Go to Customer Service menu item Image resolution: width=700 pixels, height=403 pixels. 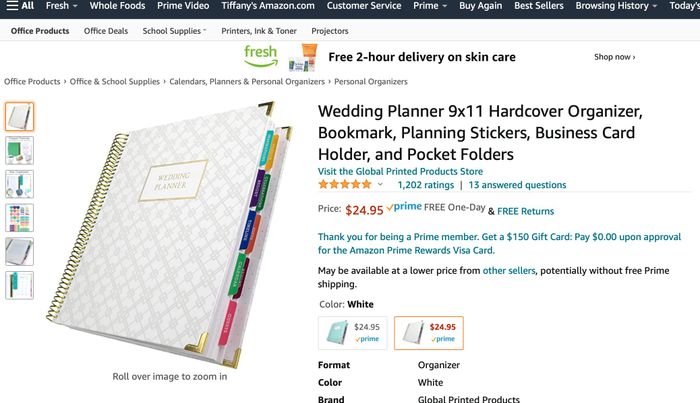tap(363, 6)
